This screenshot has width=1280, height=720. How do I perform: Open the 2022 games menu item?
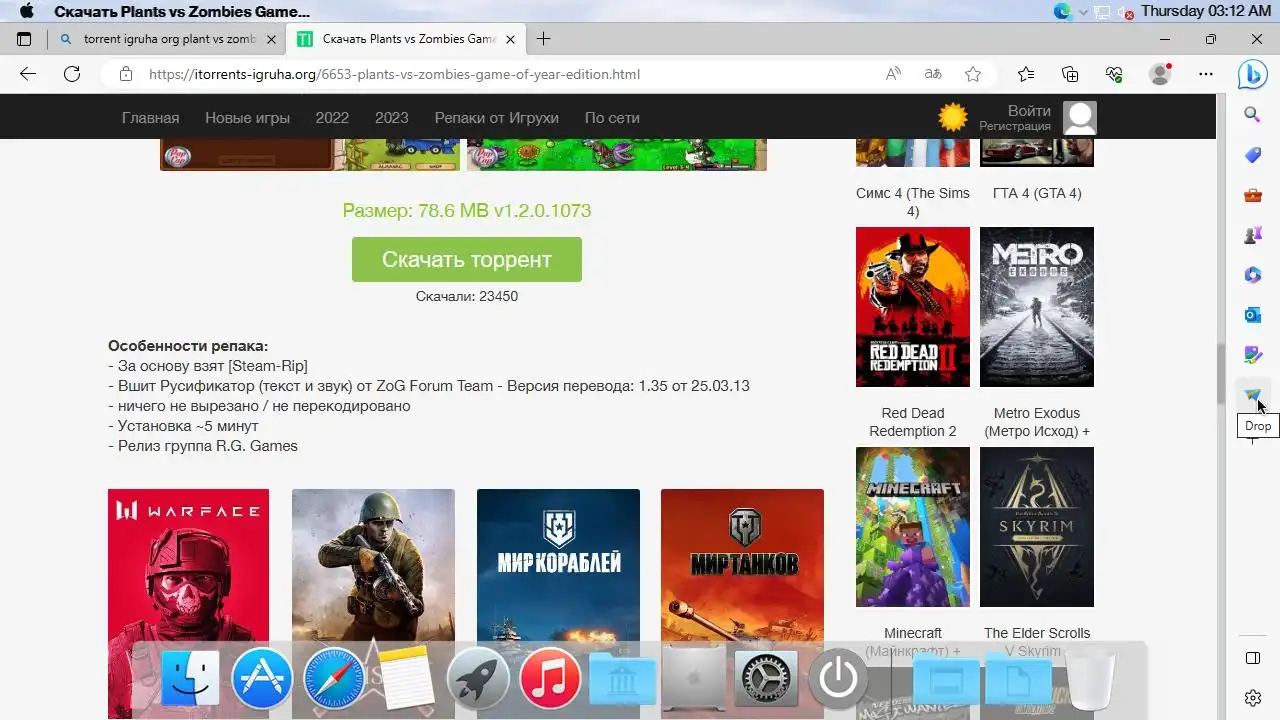click(x=332, y=118)
